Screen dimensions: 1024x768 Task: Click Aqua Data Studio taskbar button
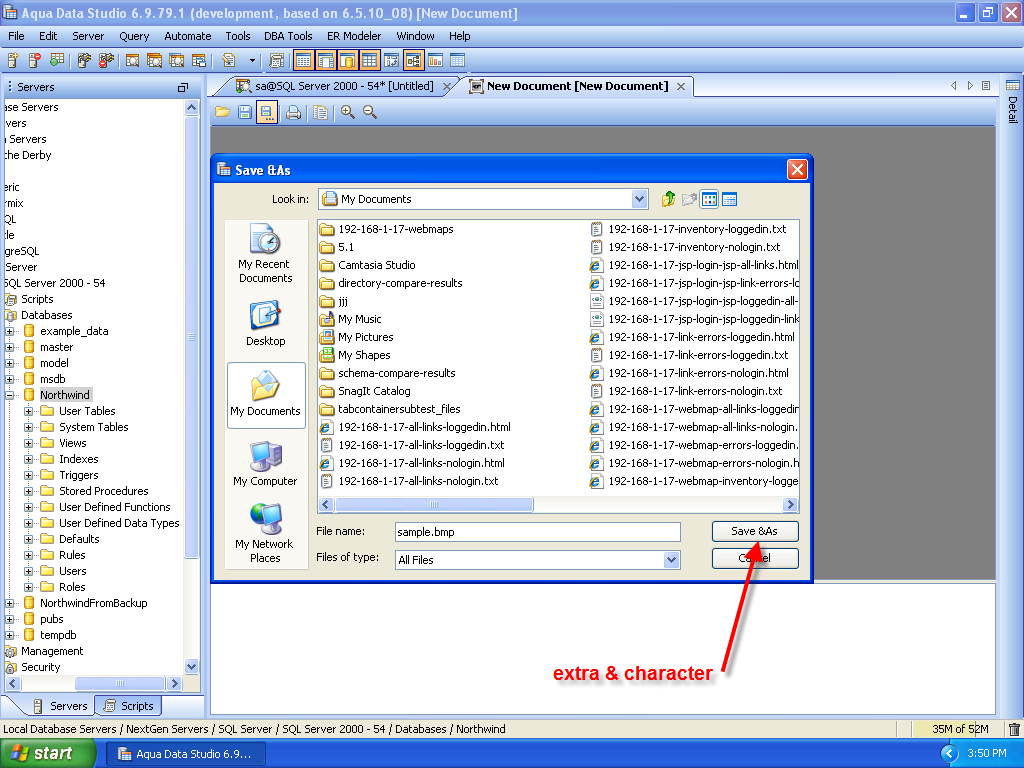coord(186,754)
